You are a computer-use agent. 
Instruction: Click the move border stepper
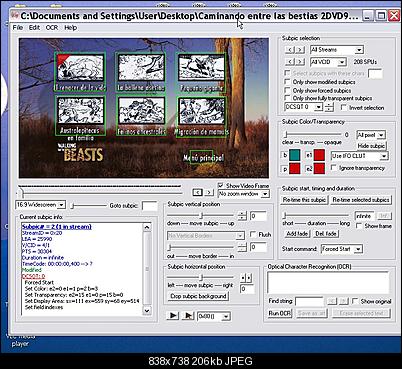[x=242, y=247]
